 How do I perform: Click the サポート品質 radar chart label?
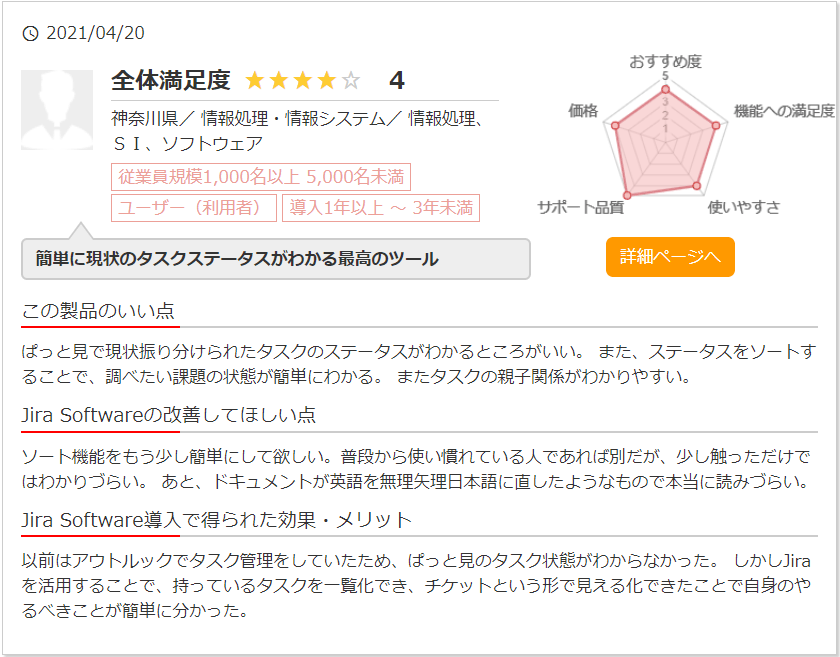point(580,207)
